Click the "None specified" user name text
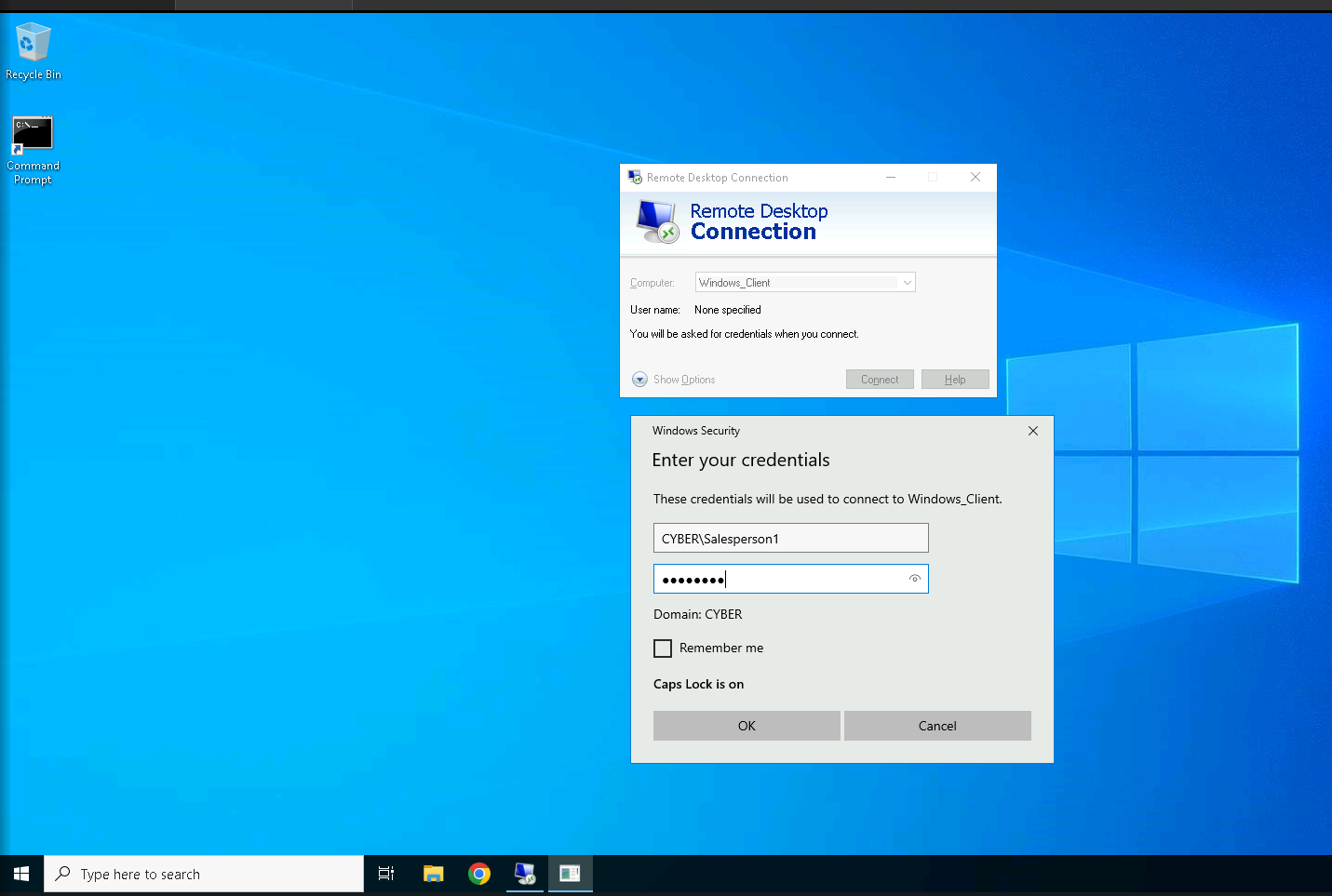Viewport: 1332px width, 896px height. (728, 310)
